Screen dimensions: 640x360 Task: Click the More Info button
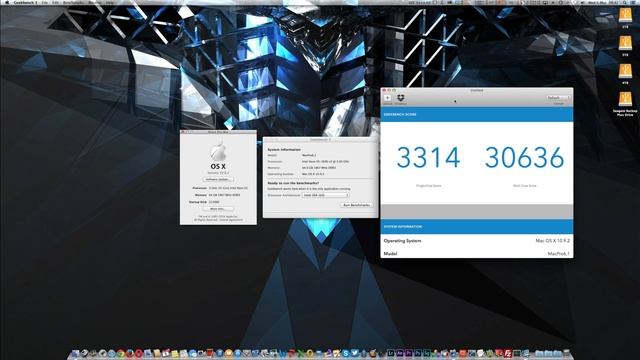(x=218, y=209)
